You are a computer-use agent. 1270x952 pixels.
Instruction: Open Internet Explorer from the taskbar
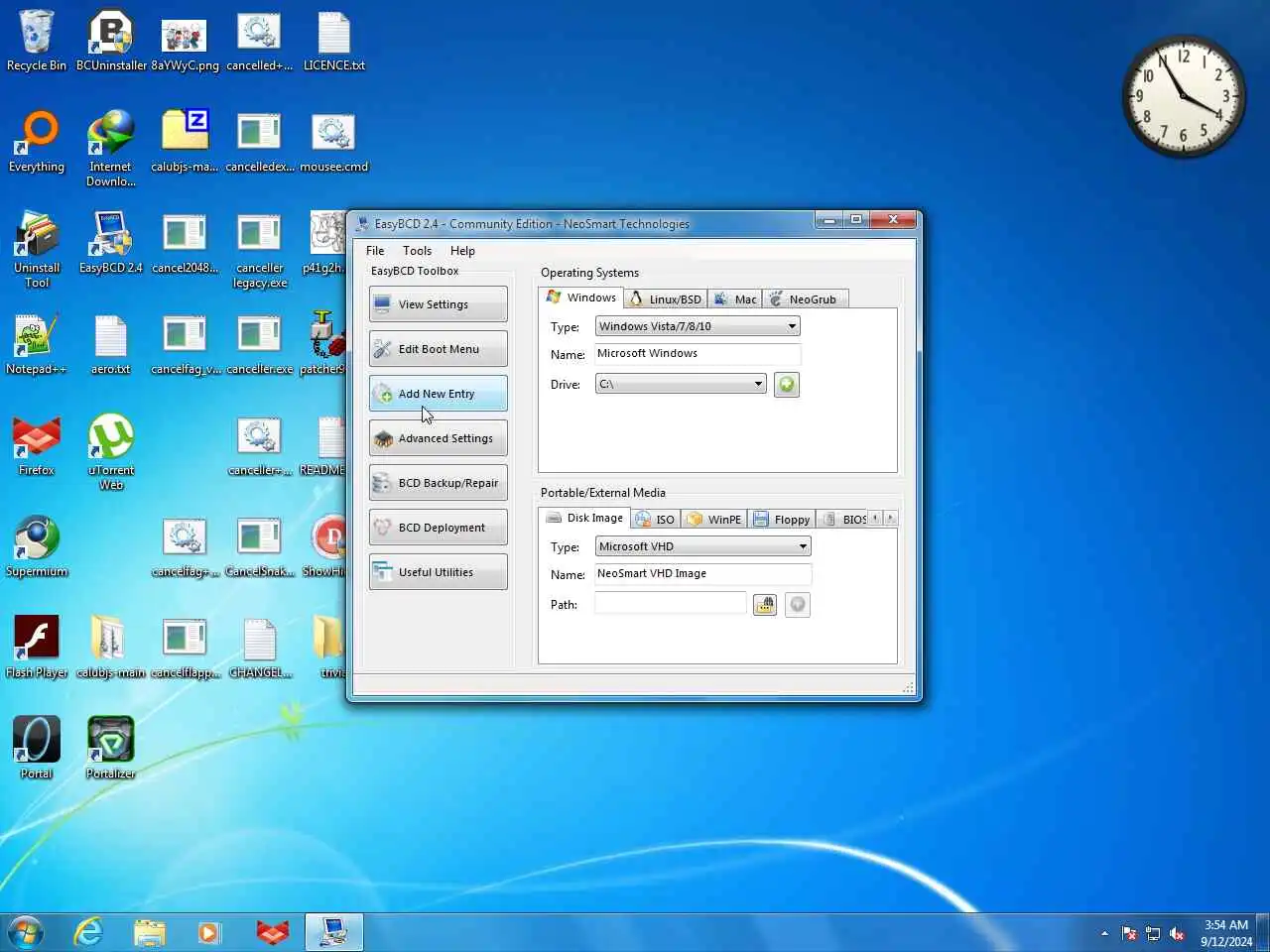(89, 932)
